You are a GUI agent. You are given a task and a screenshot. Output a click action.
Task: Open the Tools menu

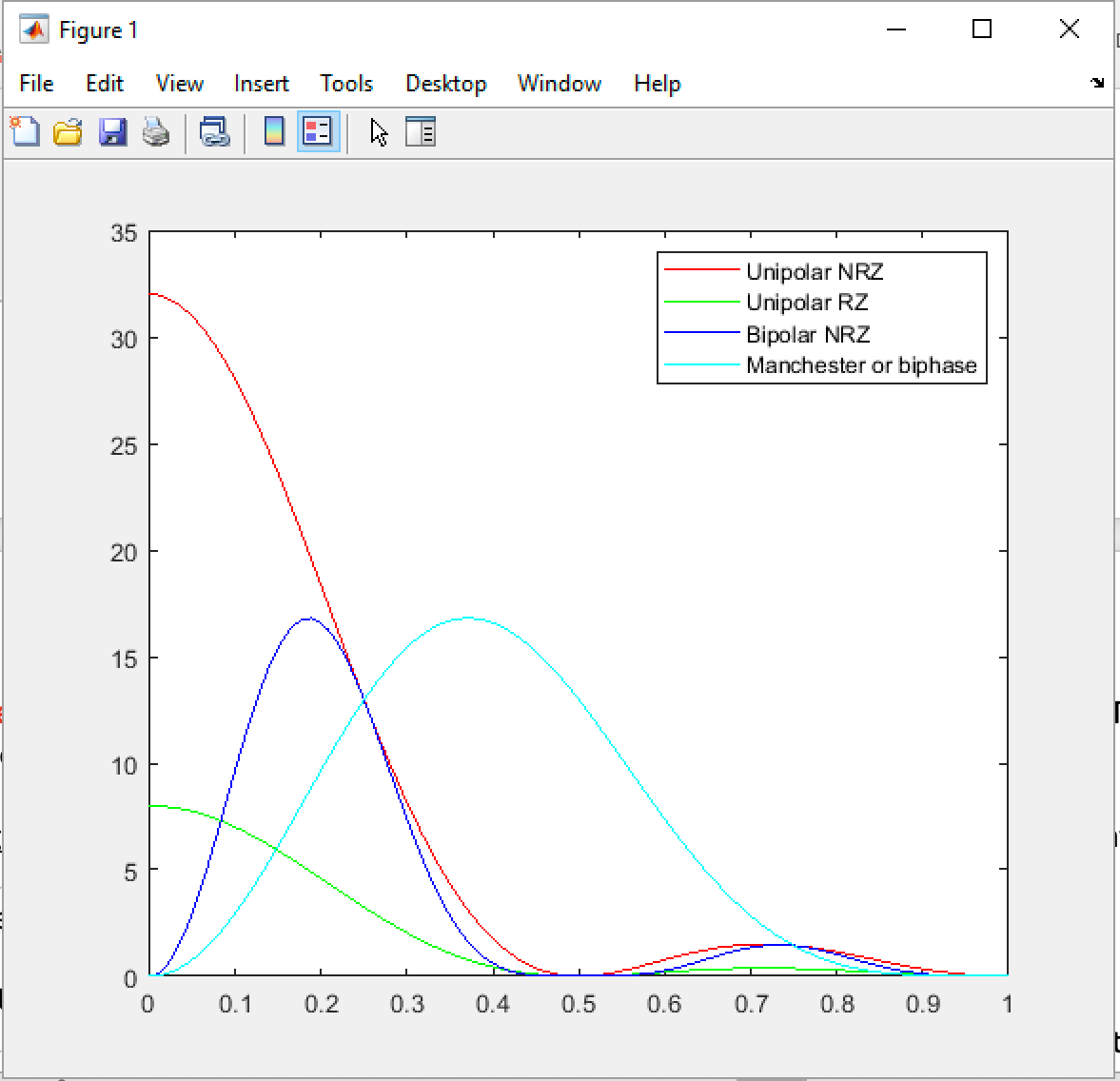point(345,84)
